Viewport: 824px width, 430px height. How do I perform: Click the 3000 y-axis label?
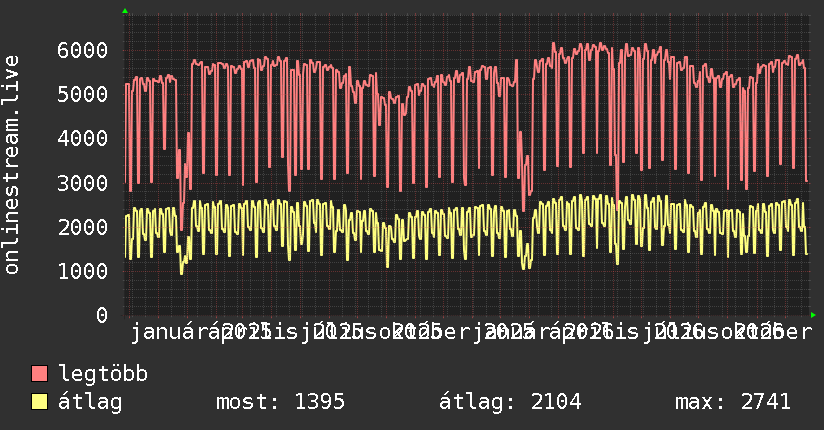83,183
